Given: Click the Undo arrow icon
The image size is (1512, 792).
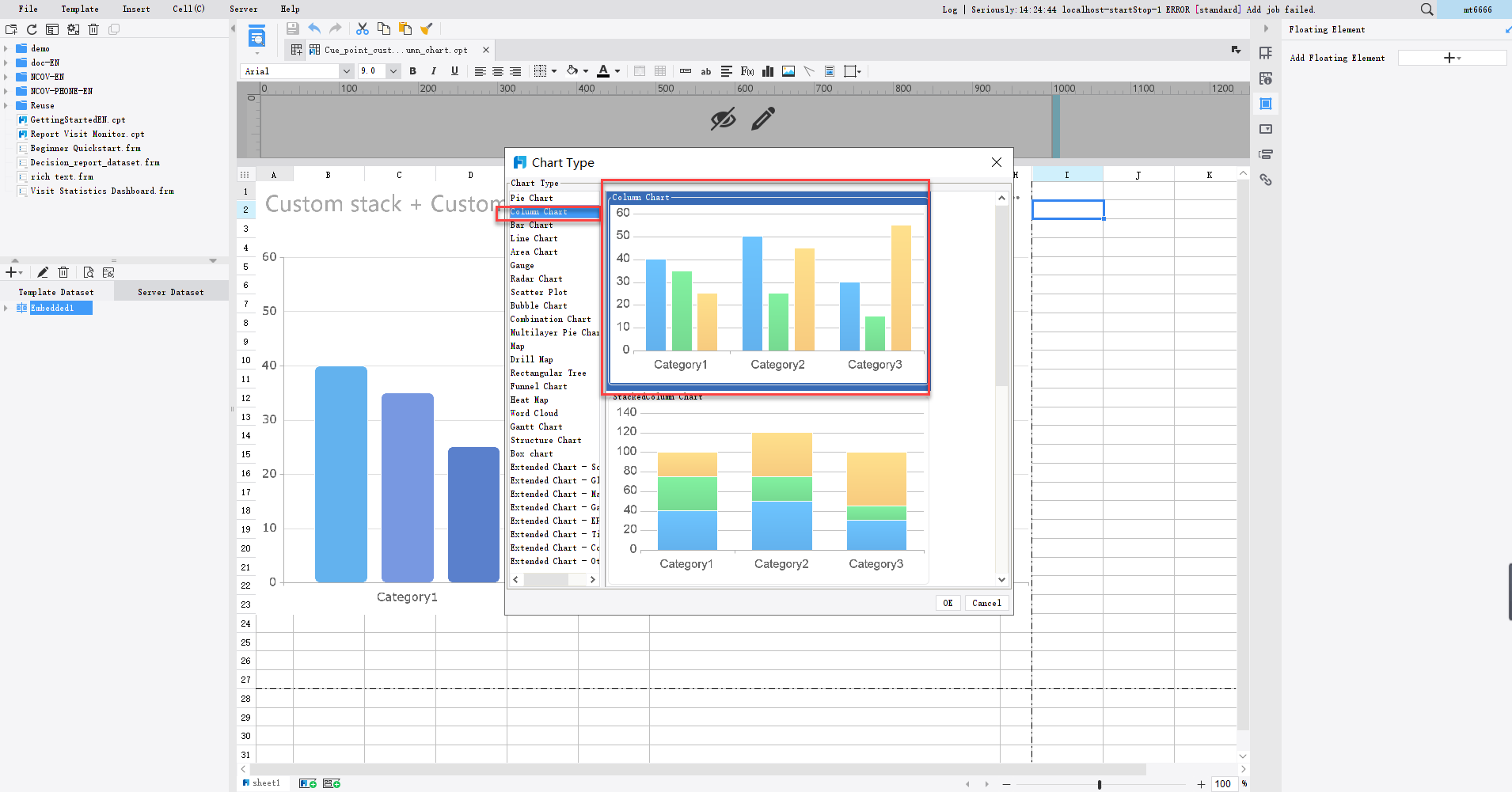Looking at the screenshot, I should point(314,28).
